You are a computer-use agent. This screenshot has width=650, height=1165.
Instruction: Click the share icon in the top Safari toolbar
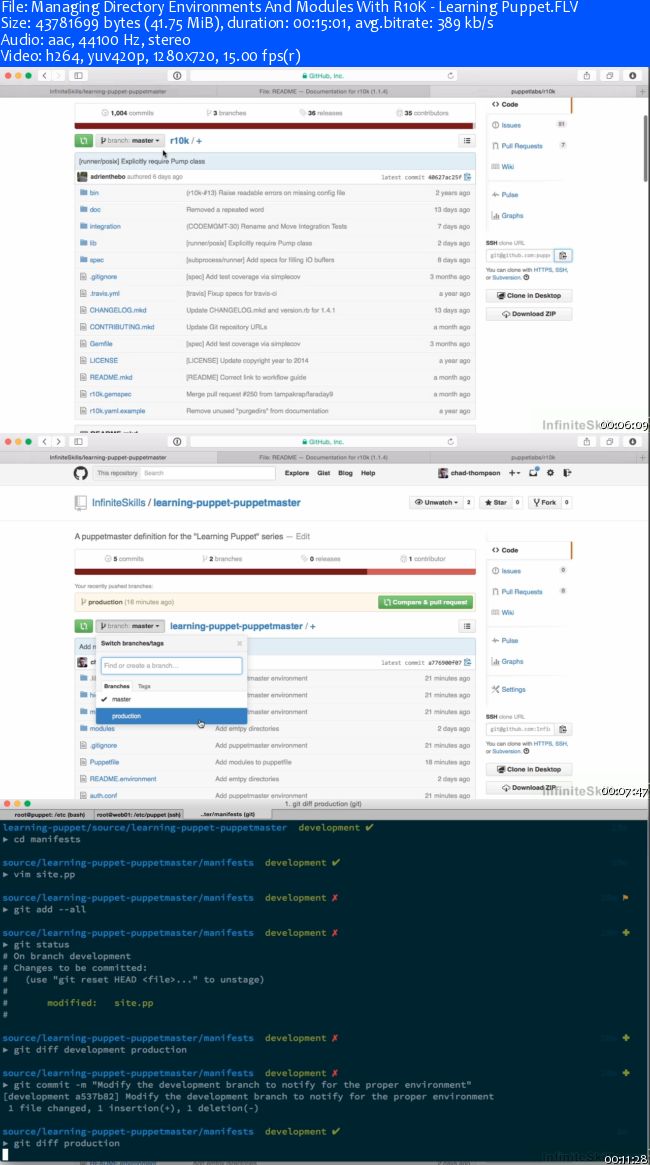coord(587,76)
